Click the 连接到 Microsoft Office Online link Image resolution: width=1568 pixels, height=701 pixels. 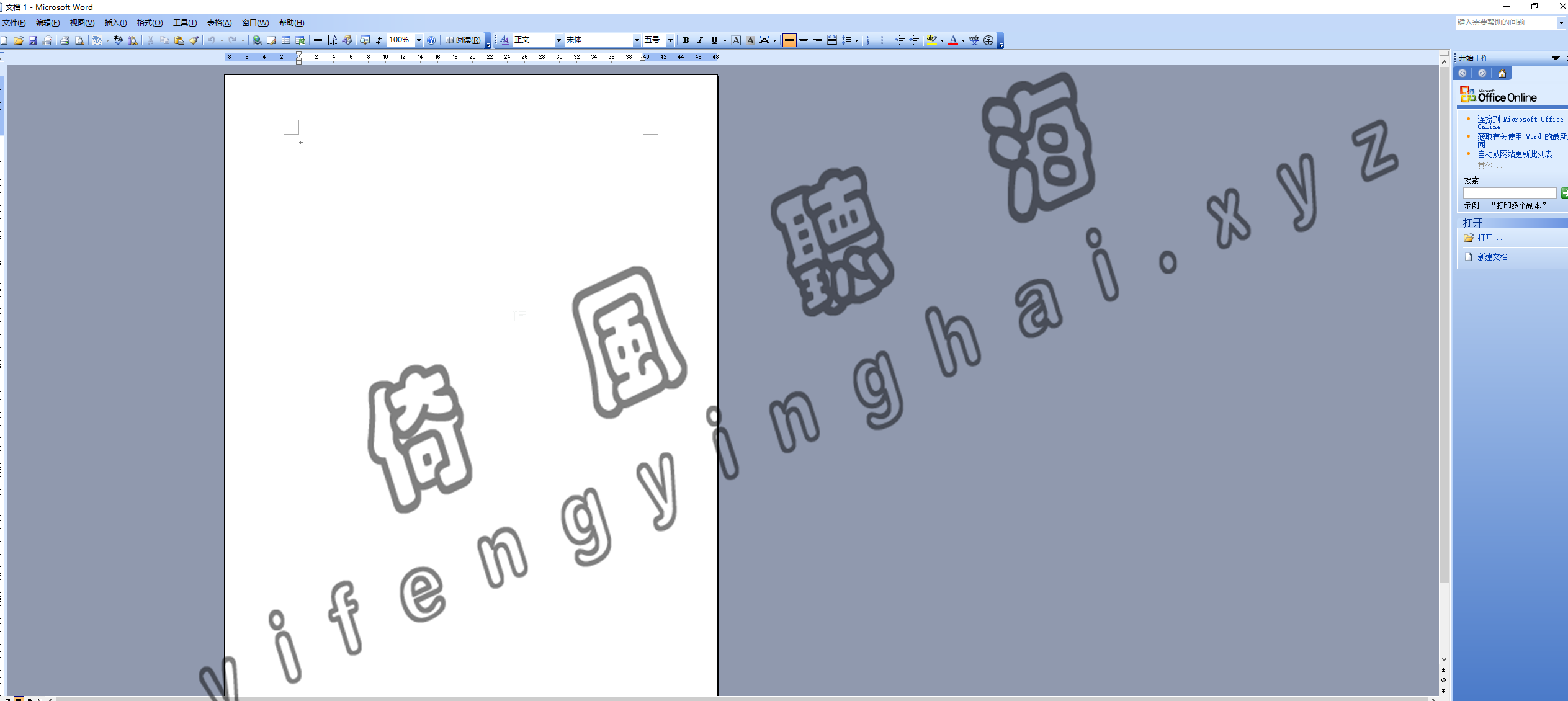pyautogui.click(x=1520, y=122)
